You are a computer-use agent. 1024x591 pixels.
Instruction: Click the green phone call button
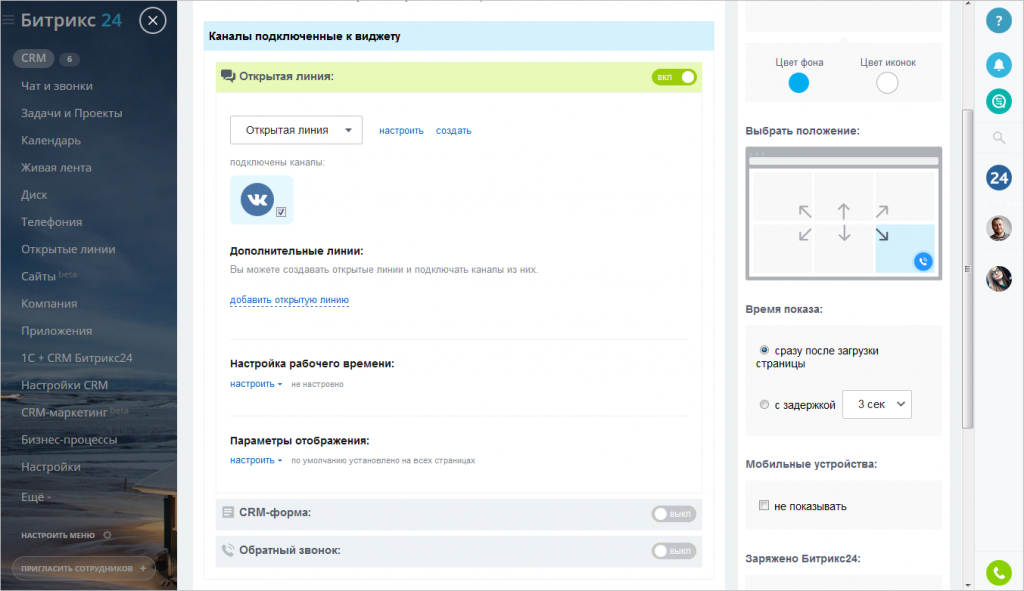[x=999, y=573]
